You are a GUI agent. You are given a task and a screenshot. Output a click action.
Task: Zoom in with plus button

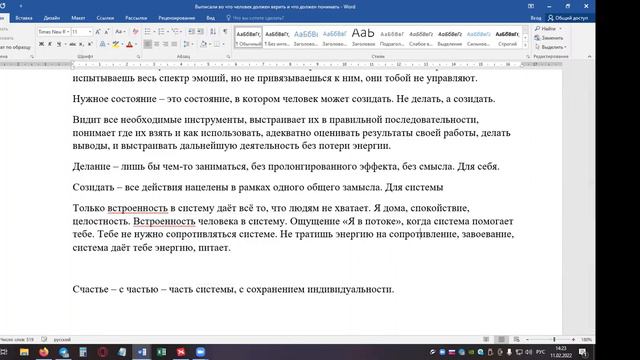[x=573, y=340]
